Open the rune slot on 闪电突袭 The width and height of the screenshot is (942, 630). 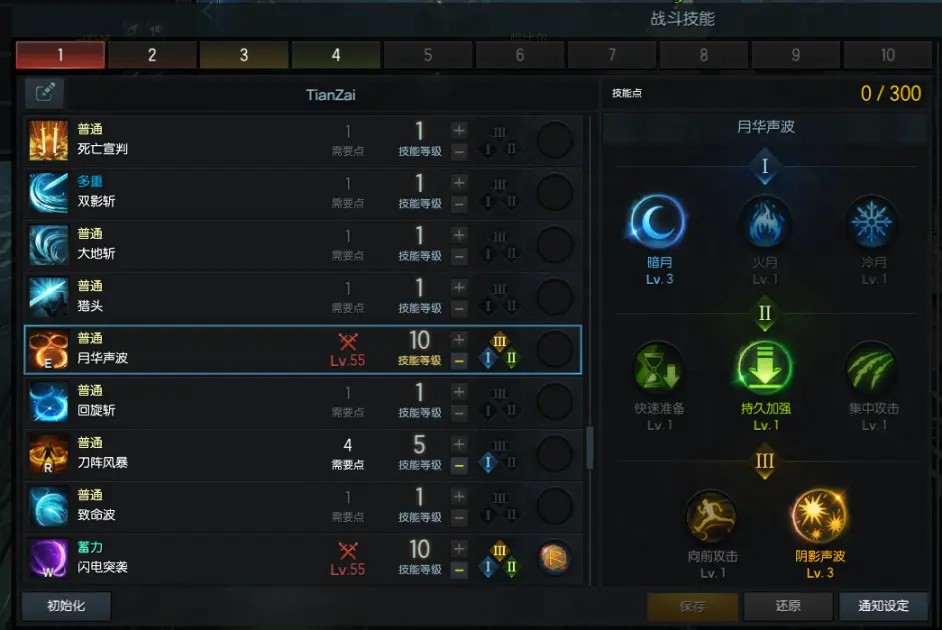pos(553,559)
